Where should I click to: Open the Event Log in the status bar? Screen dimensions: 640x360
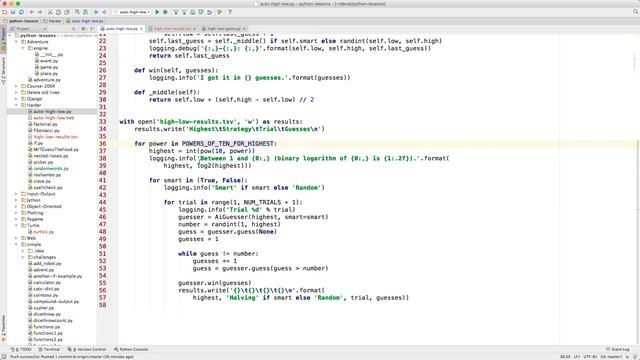click(618, 349)
